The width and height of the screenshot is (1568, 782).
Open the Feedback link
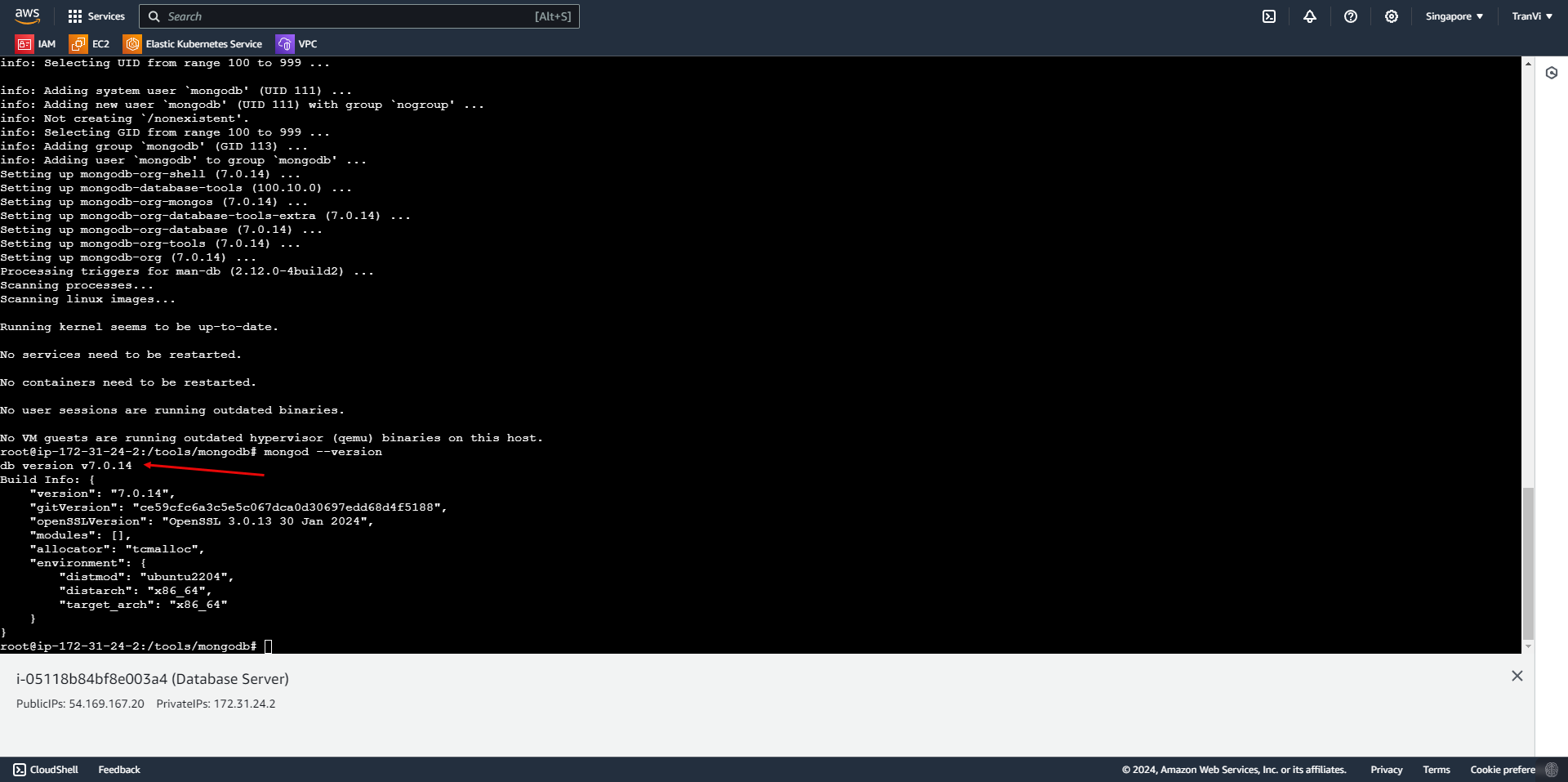118,769
